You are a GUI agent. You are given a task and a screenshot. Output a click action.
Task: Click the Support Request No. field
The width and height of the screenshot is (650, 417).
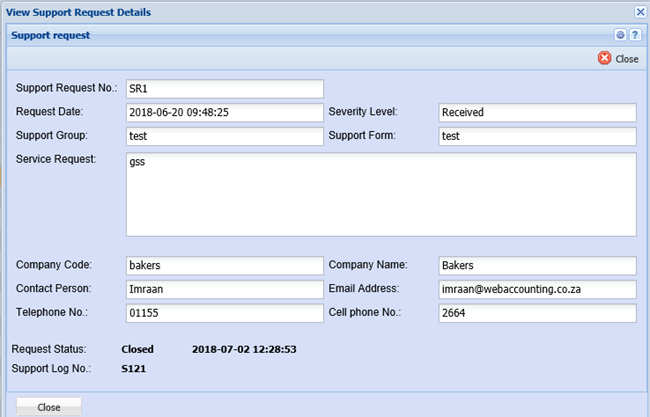(224, 88)
